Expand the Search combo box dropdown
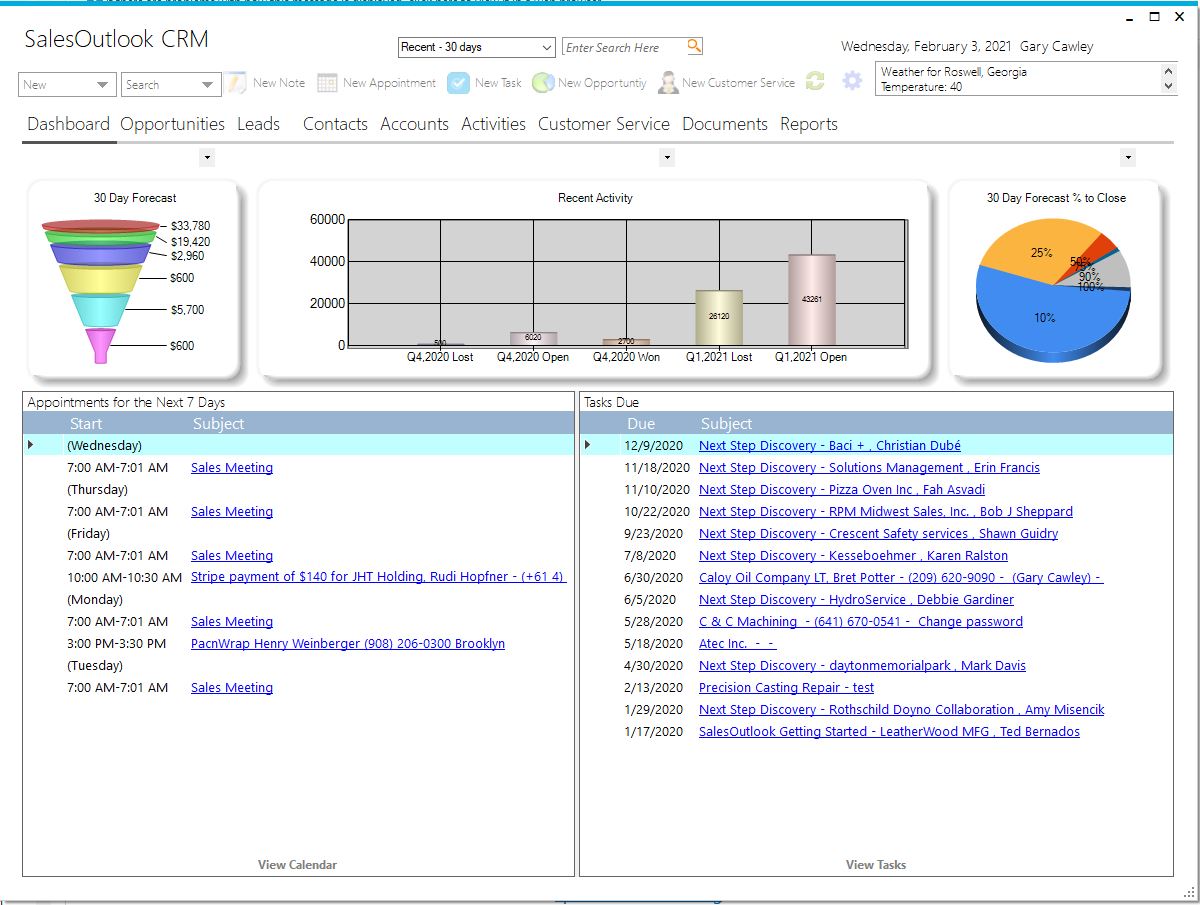The height and width of the screenshot is (905, 1200). (x=207, y=85)
